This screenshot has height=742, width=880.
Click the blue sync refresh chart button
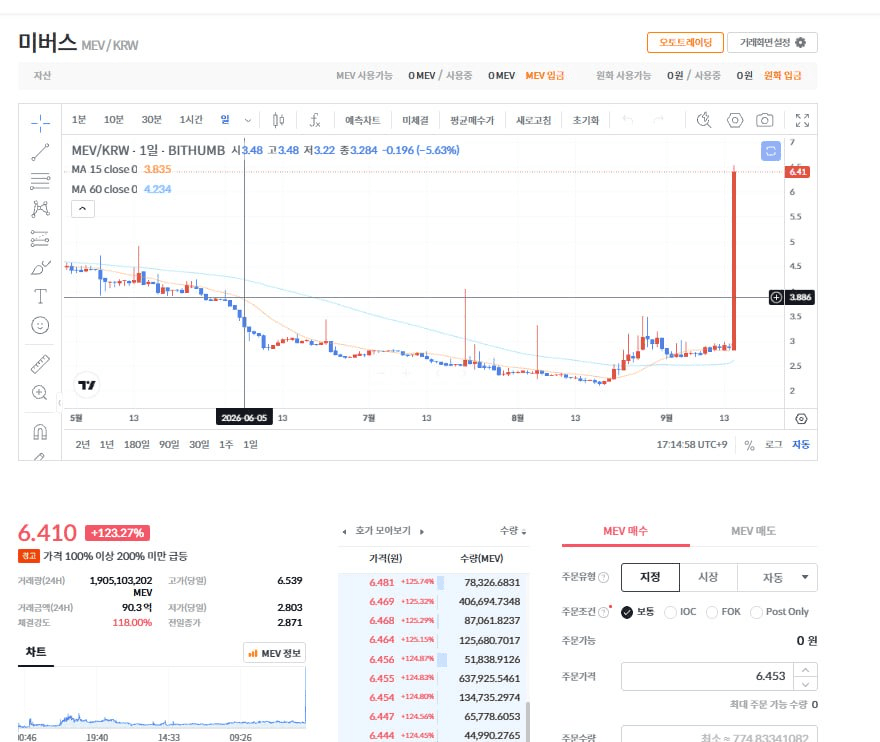(x=771, y=151)
